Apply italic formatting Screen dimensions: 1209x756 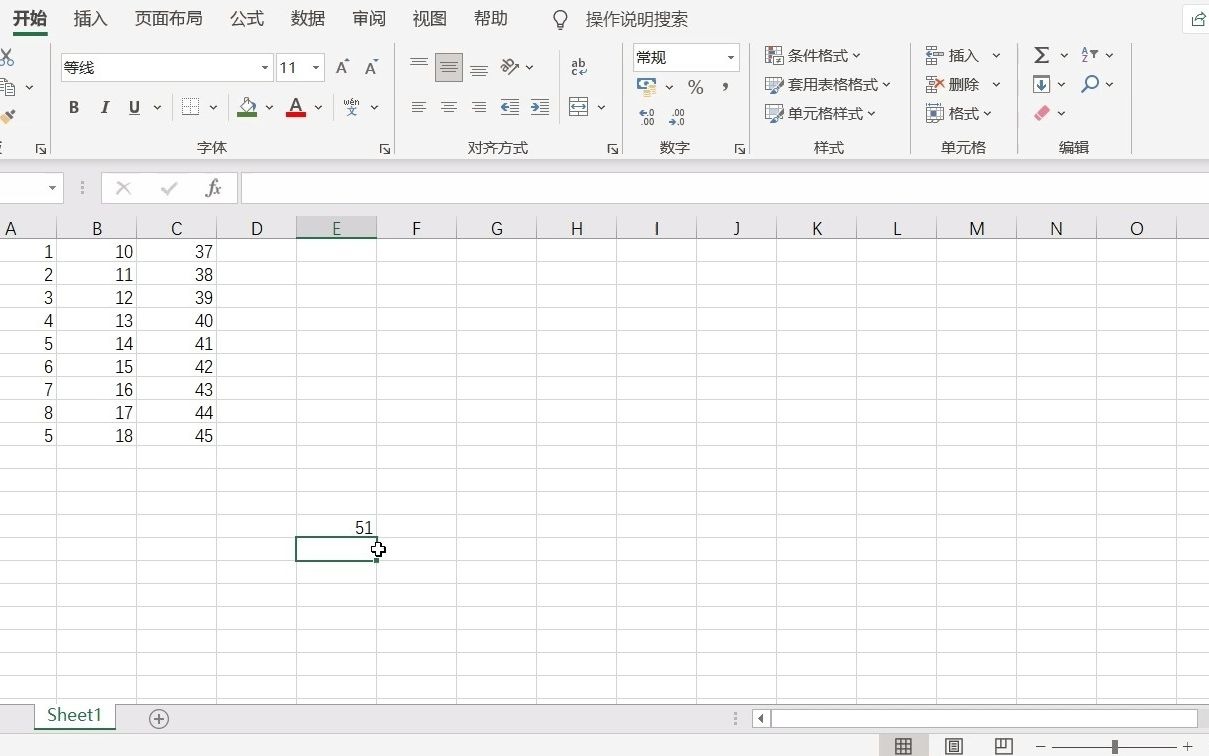[x=104, y=107]
